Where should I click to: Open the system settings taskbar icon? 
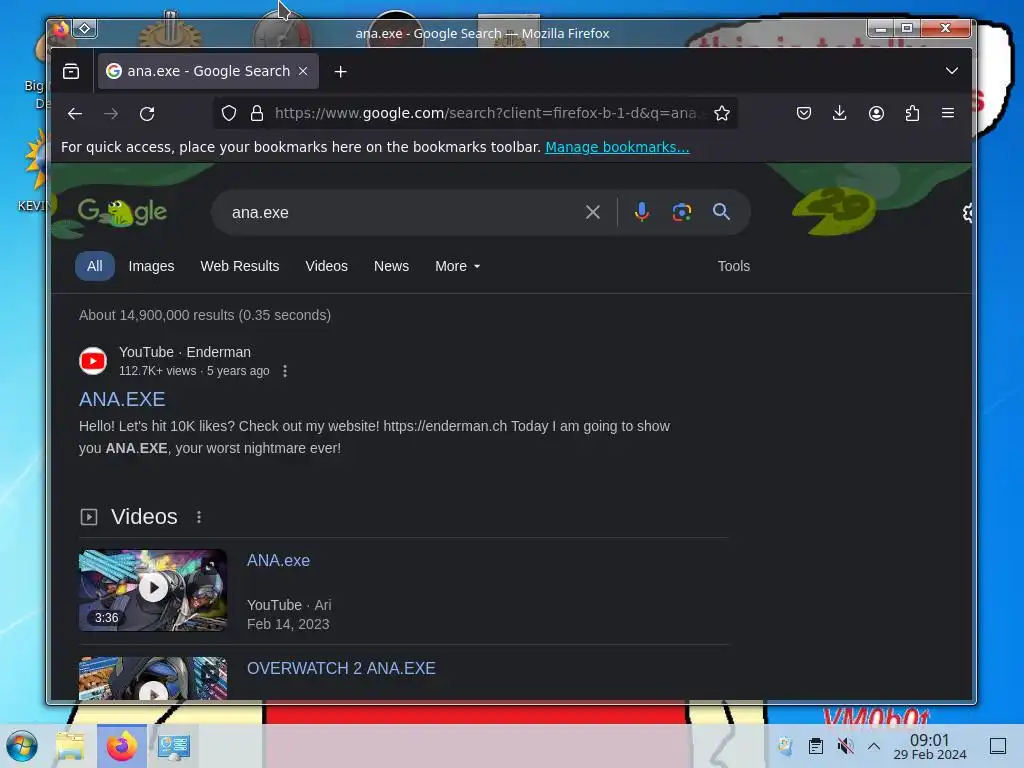point(174,746)
